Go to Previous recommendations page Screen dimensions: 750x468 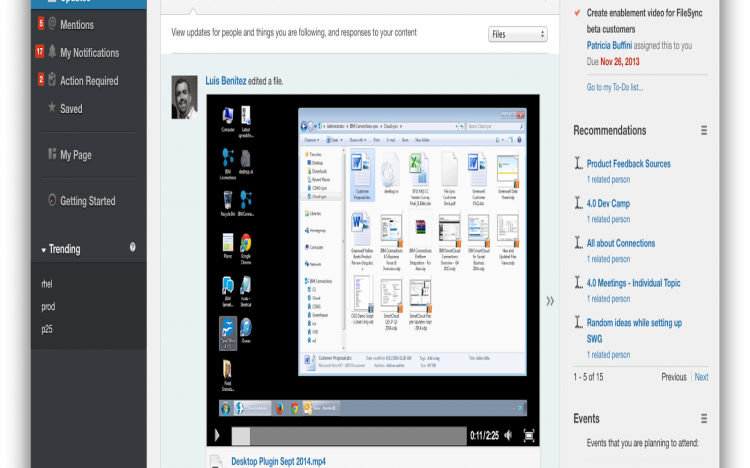point(673,377)
